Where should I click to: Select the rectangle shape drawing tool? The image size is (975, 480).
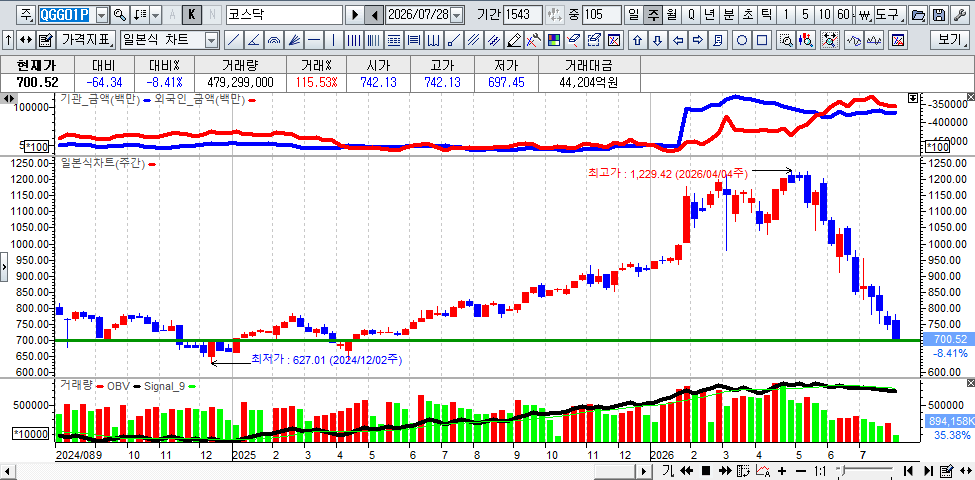pyautogui.click(x=762, y=40)
